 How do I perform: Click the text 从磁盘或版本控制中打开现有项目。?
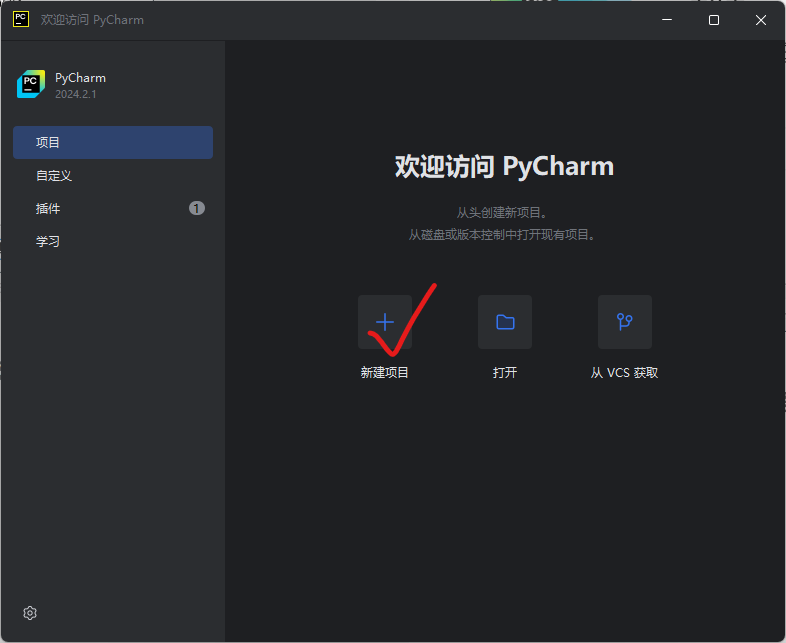pyautogui.click(x=504, y=235)
